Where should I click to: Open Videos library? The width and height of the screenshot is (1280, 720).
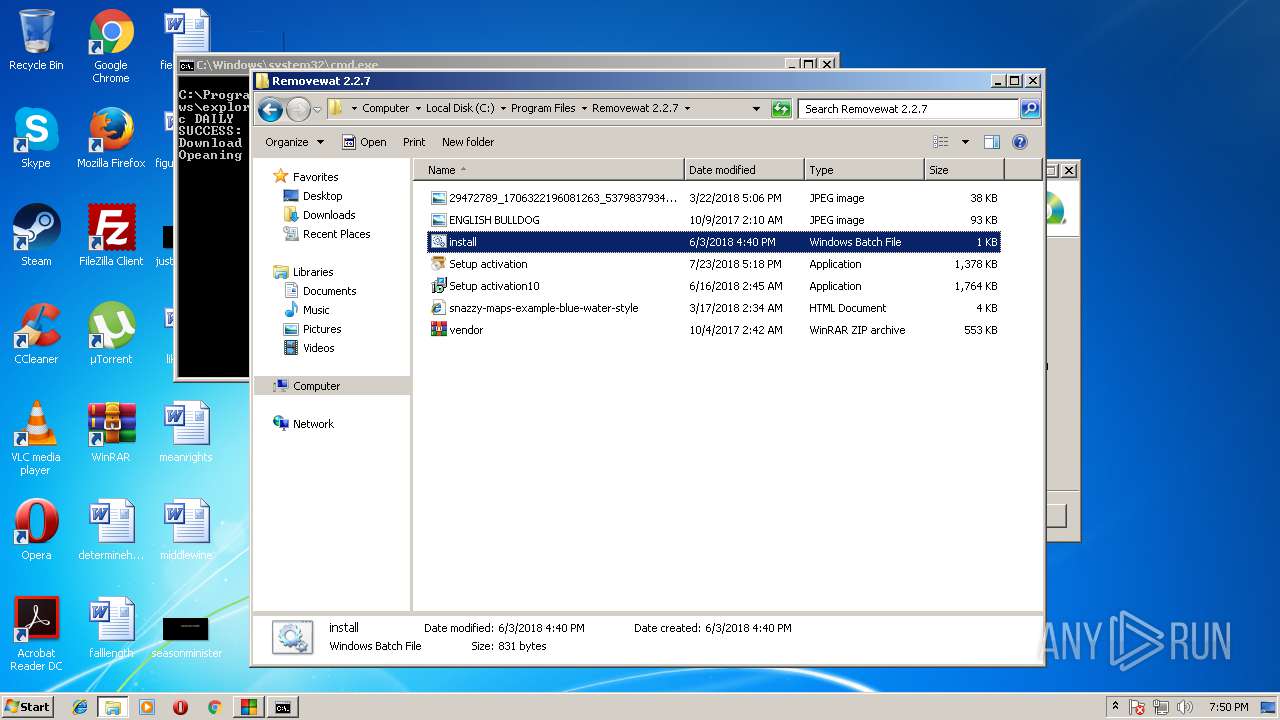point(318,348)
